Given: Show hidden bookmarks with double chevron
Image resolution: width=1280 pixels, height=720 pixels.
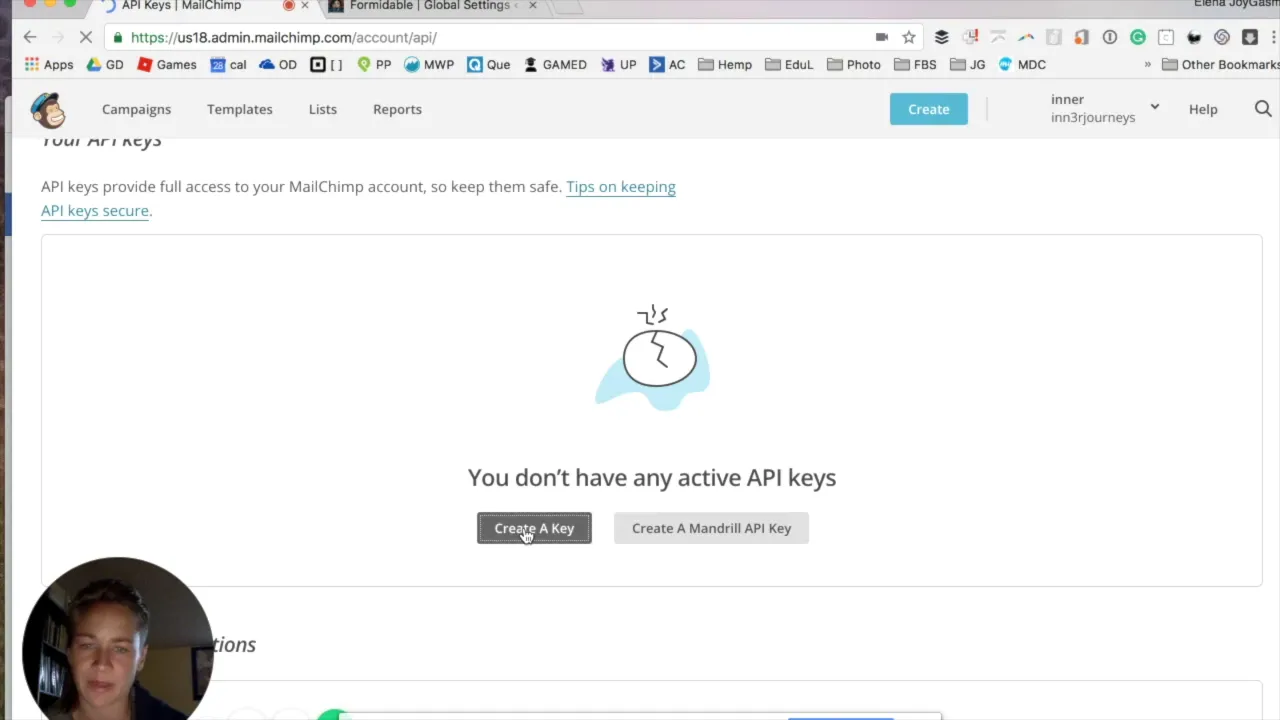Looking at the screenshot, I should pos(1147,64).
